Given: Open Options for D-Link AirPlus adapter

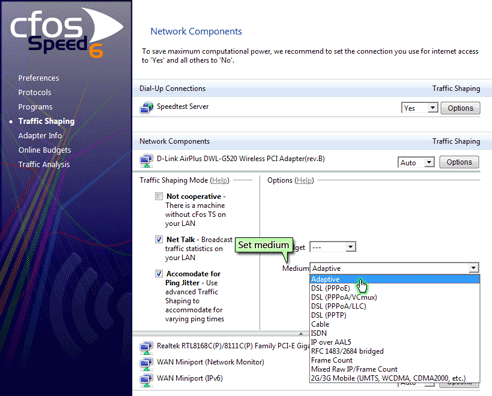Looking at the screenshot, I should 459,162.
